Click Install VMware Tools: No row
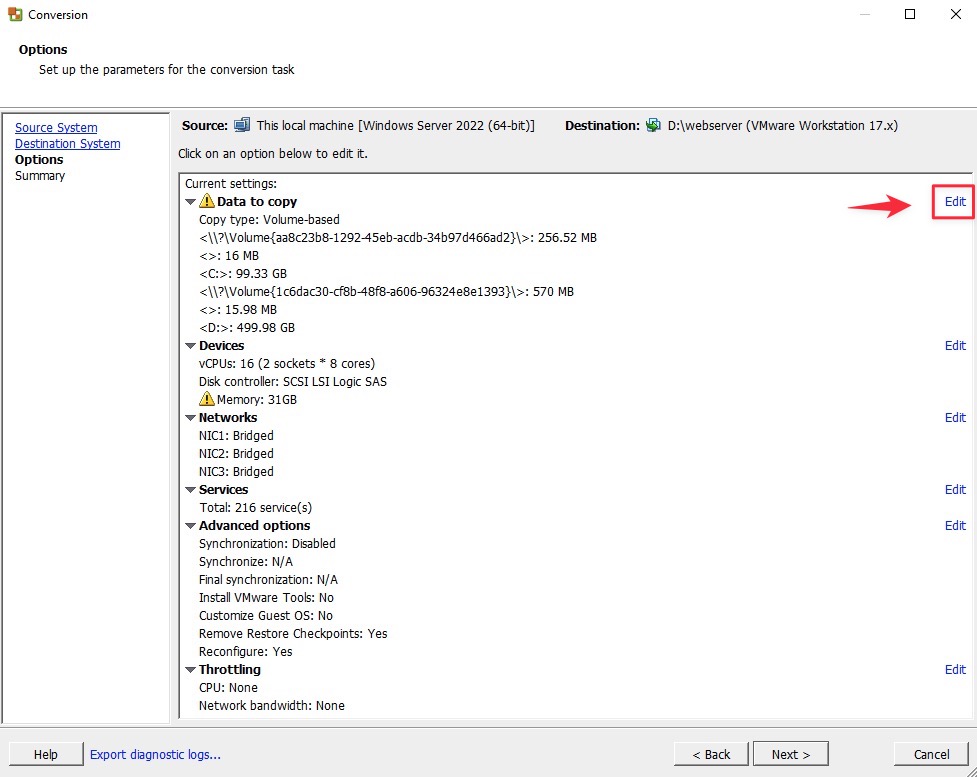Viewport: 977px width, 777px height. click(x=266, y=598)
